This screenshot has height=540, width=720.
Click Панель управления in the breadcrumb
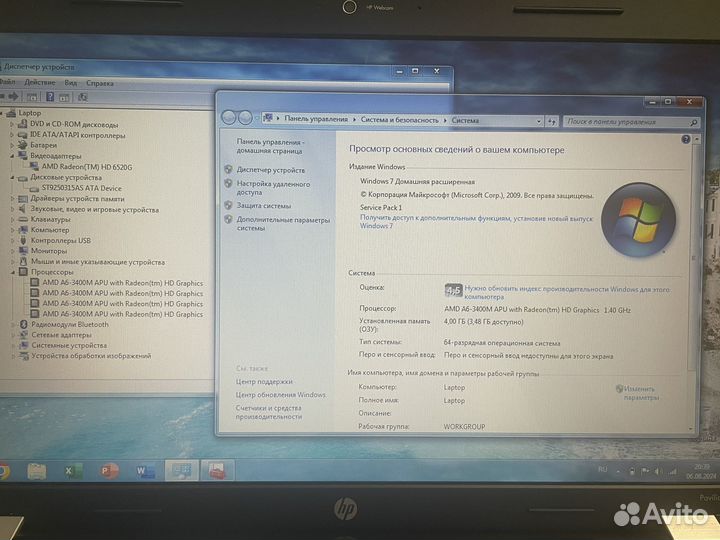[316, 119]
